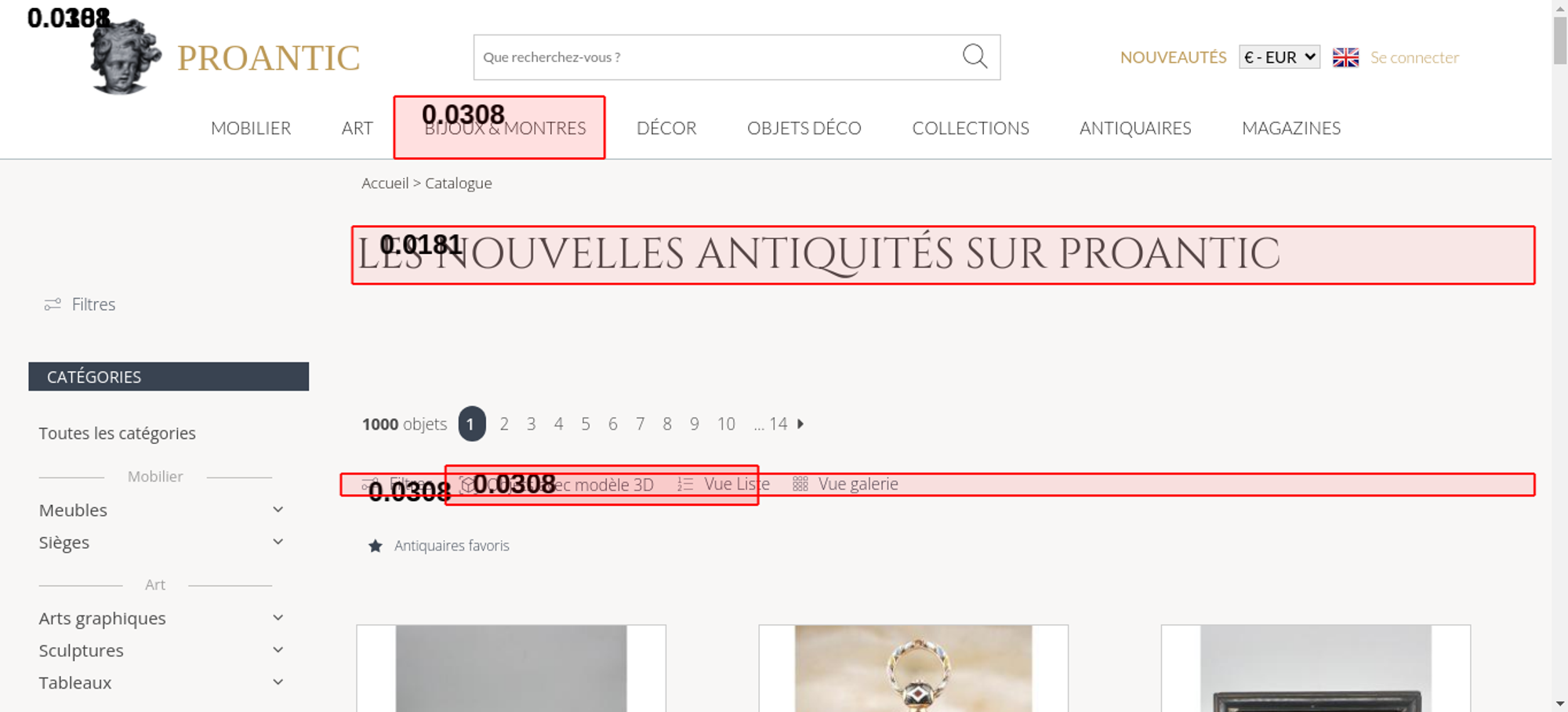Open the Nouveautés link
The image size is (1568, 712).
1173,57
